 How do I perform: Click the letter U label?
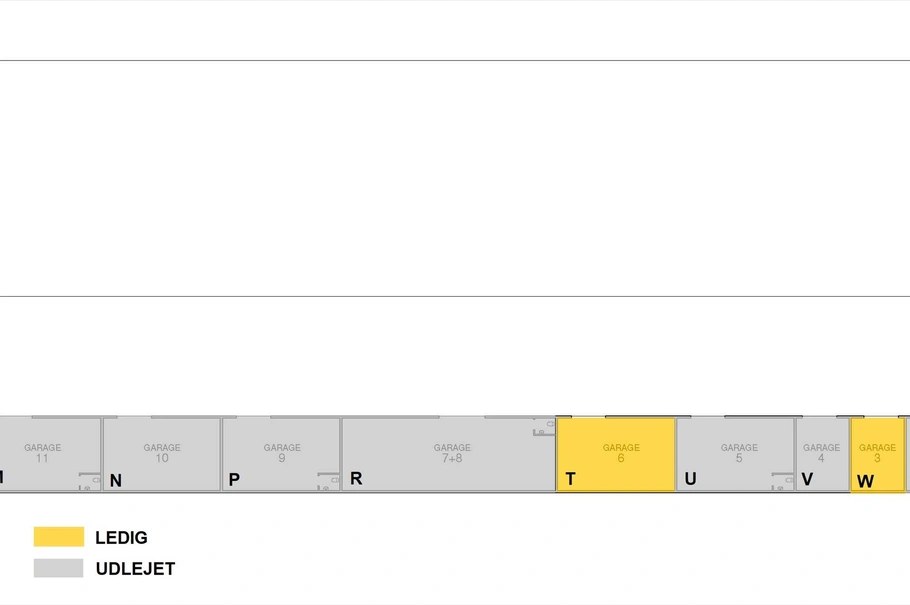[x=690, y=479]
